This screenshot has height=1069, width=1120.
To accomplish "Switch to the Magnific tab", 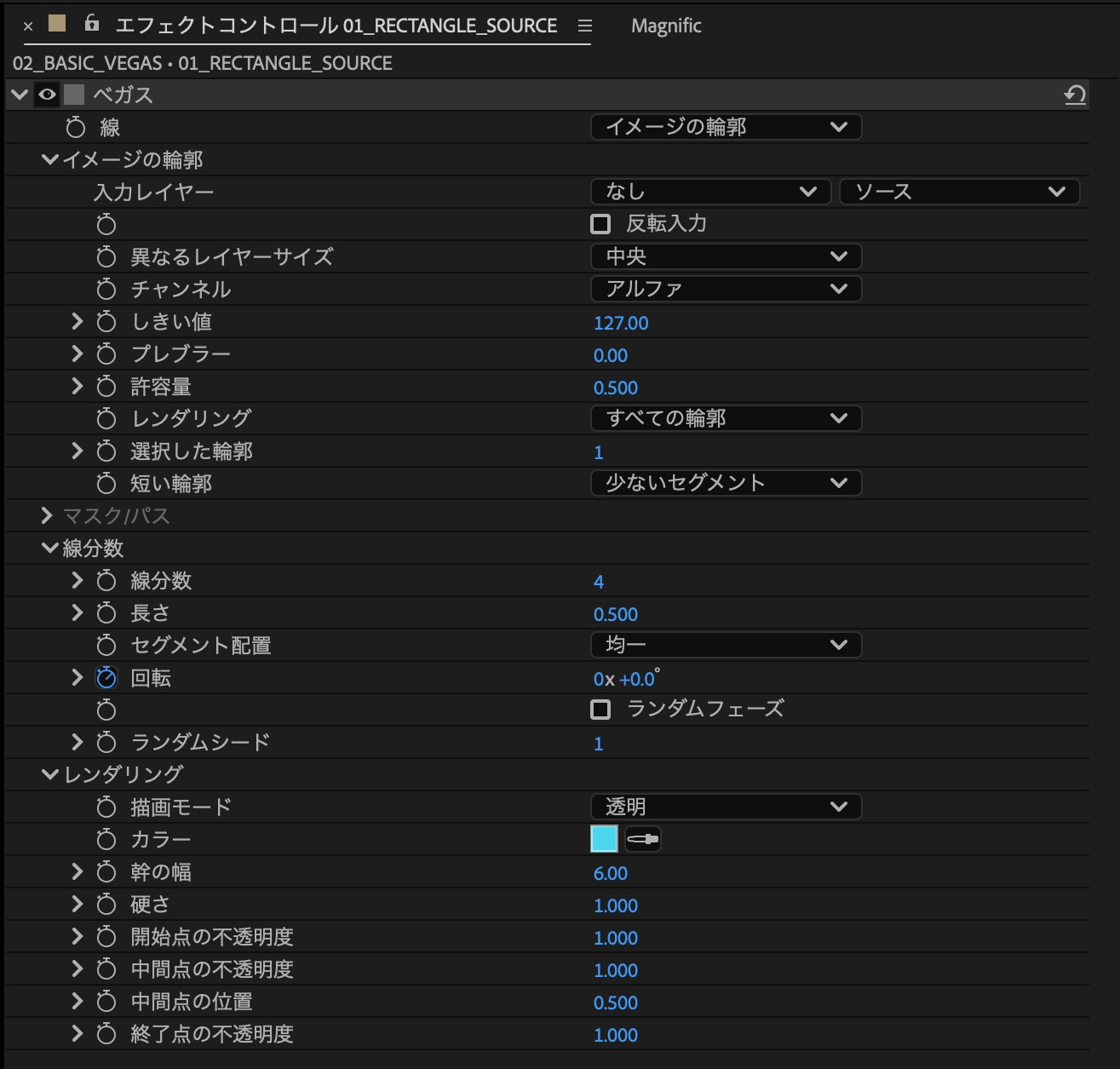I will pos(666,26).
